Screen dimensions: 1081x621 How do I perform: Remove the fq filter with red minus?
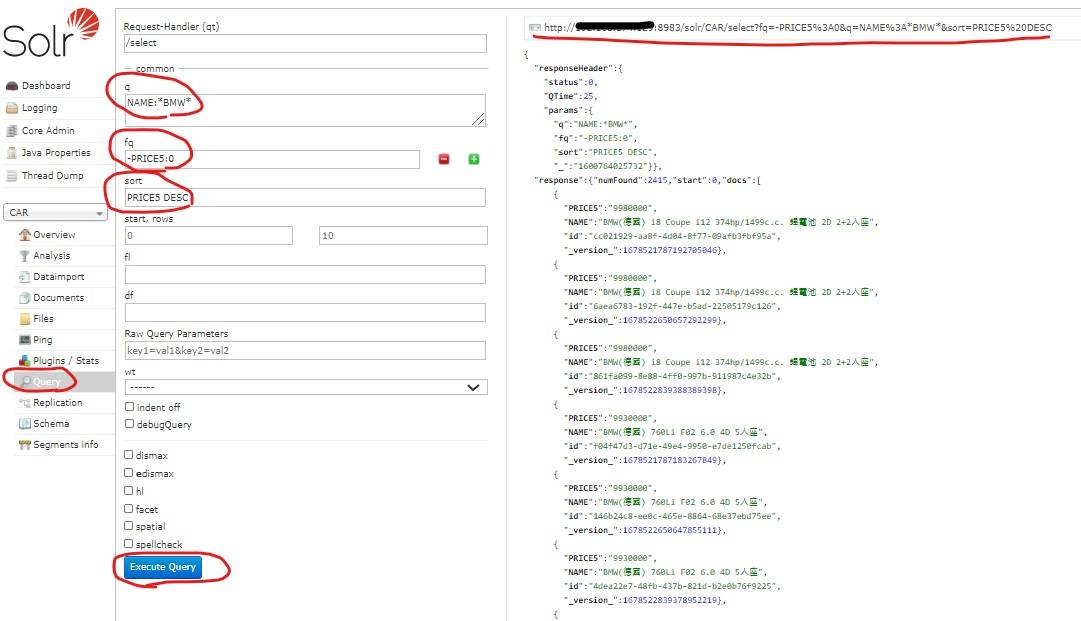444,159
